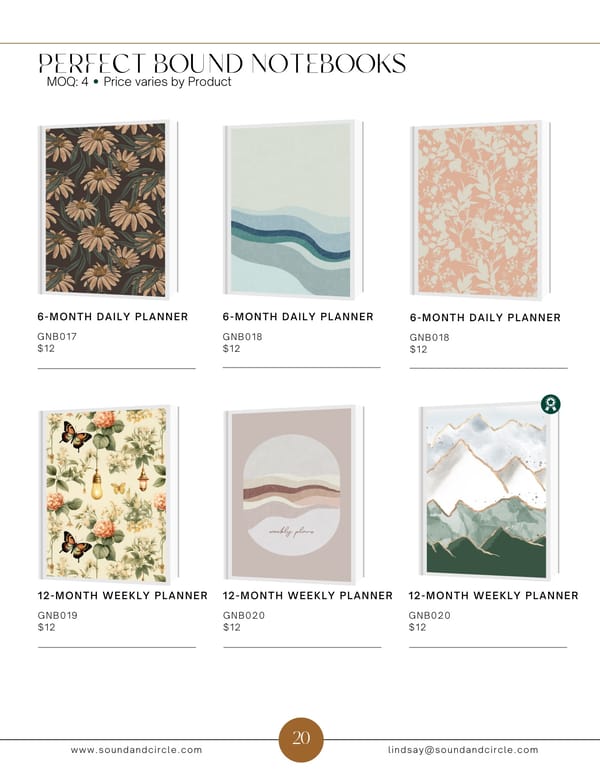The image size is (600, 776).
Task: Select the butterfly botanical notebook cover
Action: tap(108, 495)
